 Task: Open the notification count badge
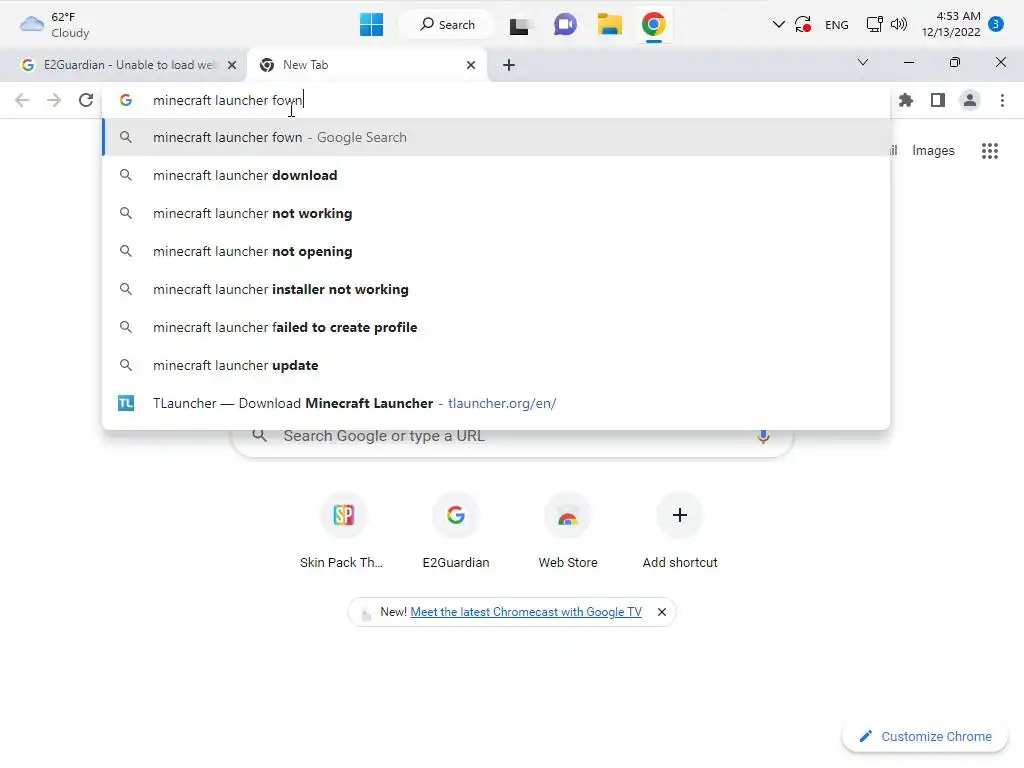(x=996, y=24)
